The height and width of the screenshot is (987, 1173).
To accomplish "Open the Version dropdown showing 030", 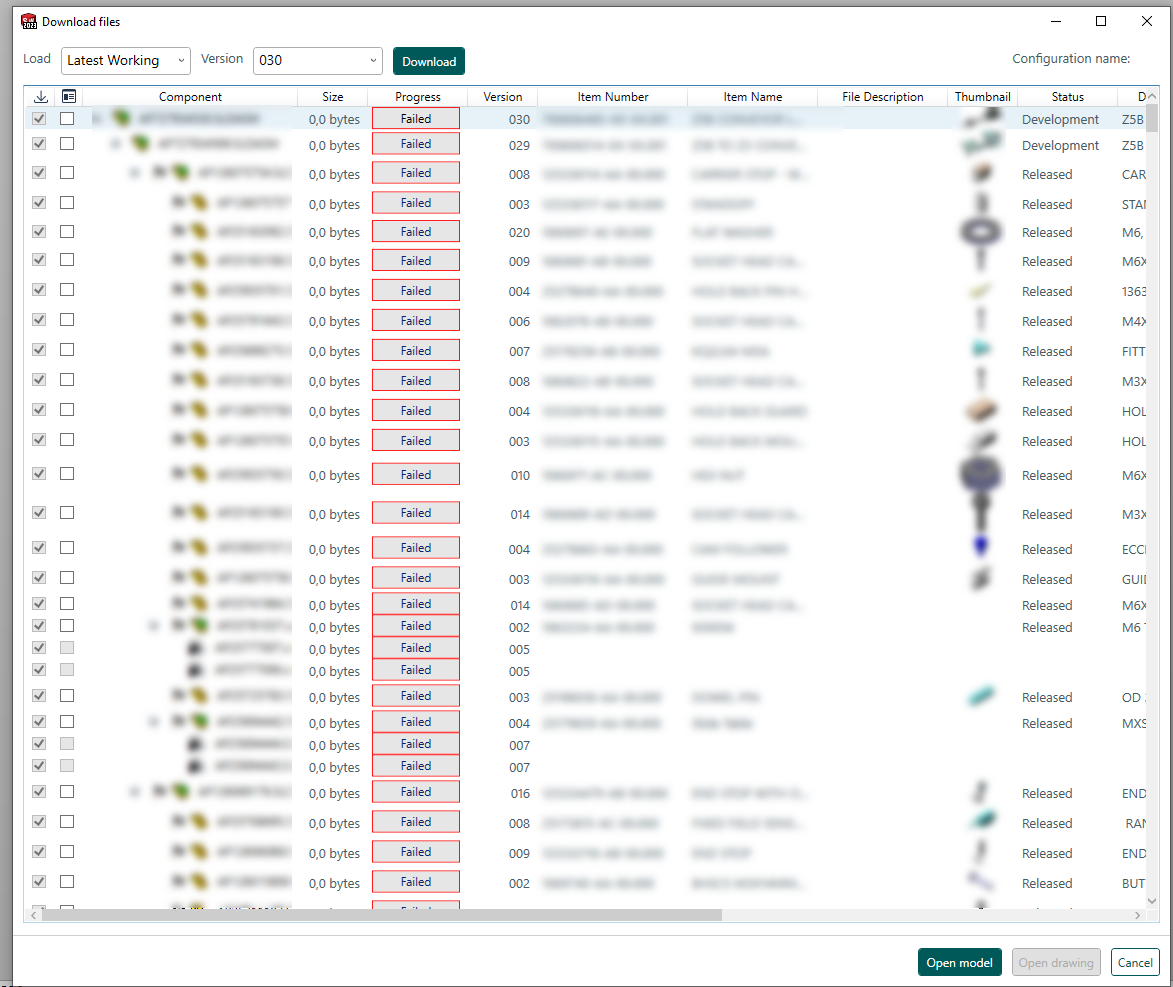I will coord(317,61).
